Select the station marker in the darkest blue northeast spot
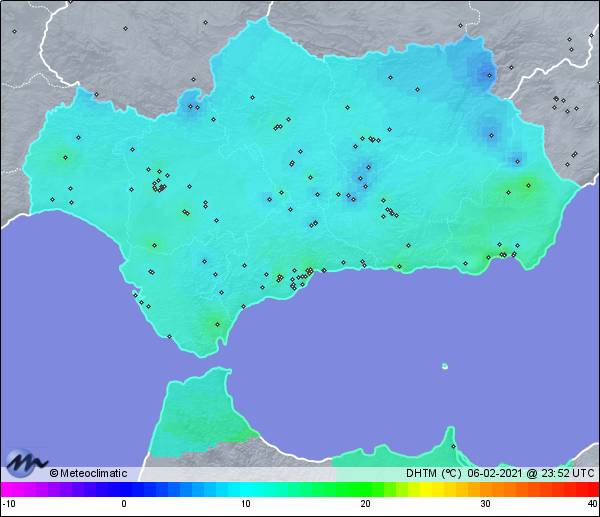 [489, 75]
